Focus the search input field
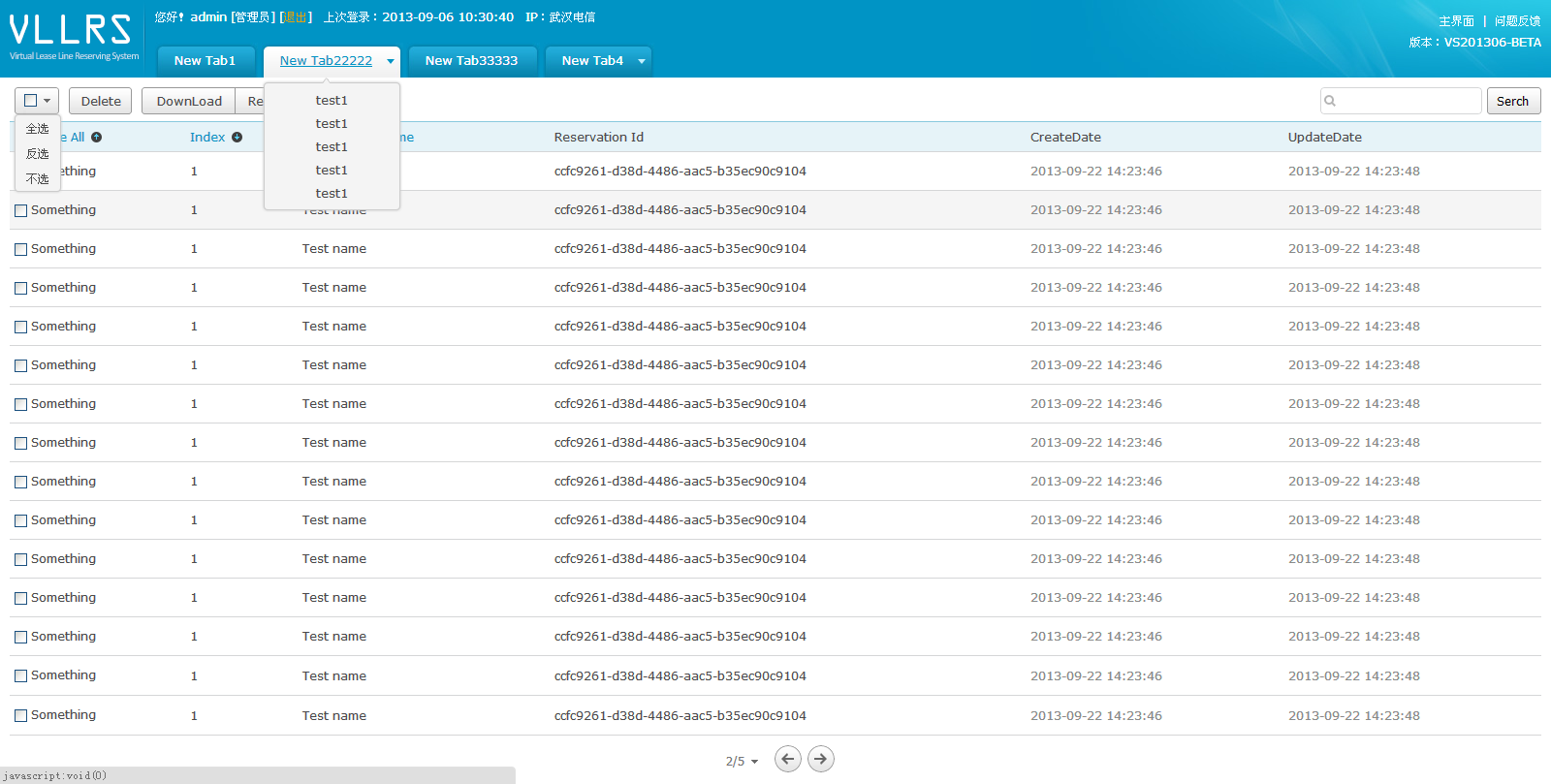Screen dimensions: 1551x784 tap(1401, 101)
